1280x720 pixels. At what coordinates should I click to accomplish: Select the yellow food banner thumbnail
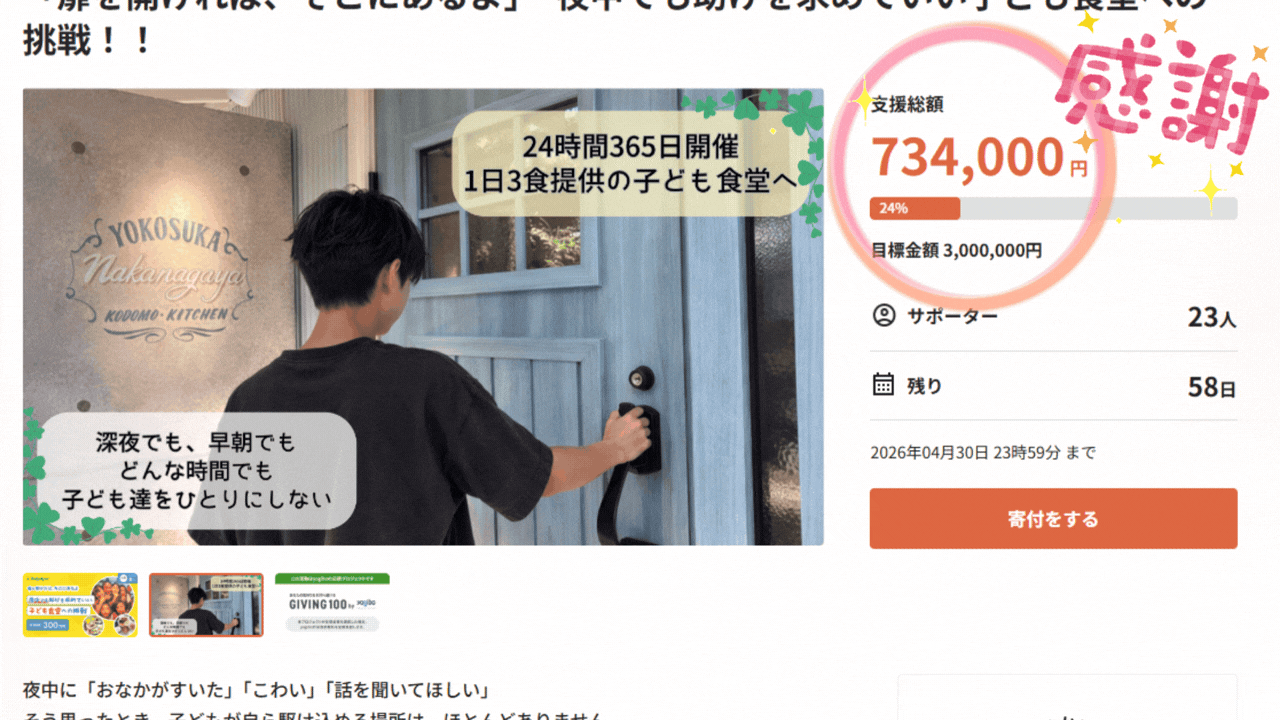[x=80, y=605]
